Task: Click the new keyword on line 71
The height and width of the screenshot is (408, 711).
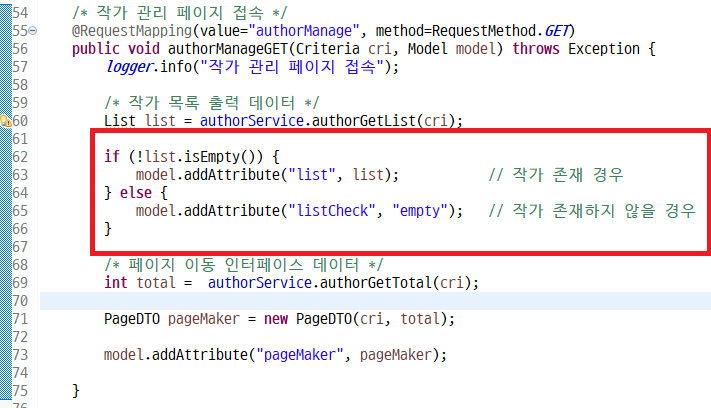Action: [x=276, y=319]
